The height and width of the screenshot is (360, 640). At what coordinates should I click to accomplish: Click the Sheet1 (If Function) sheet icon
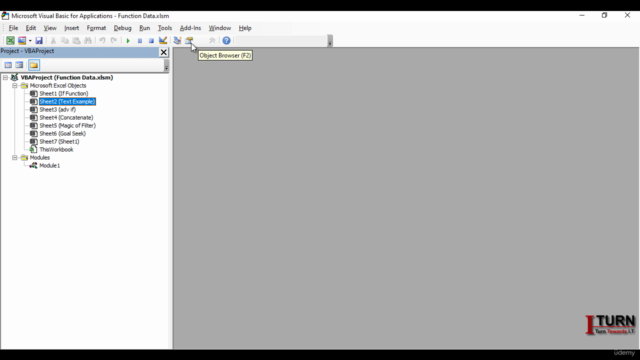(34, 93)
